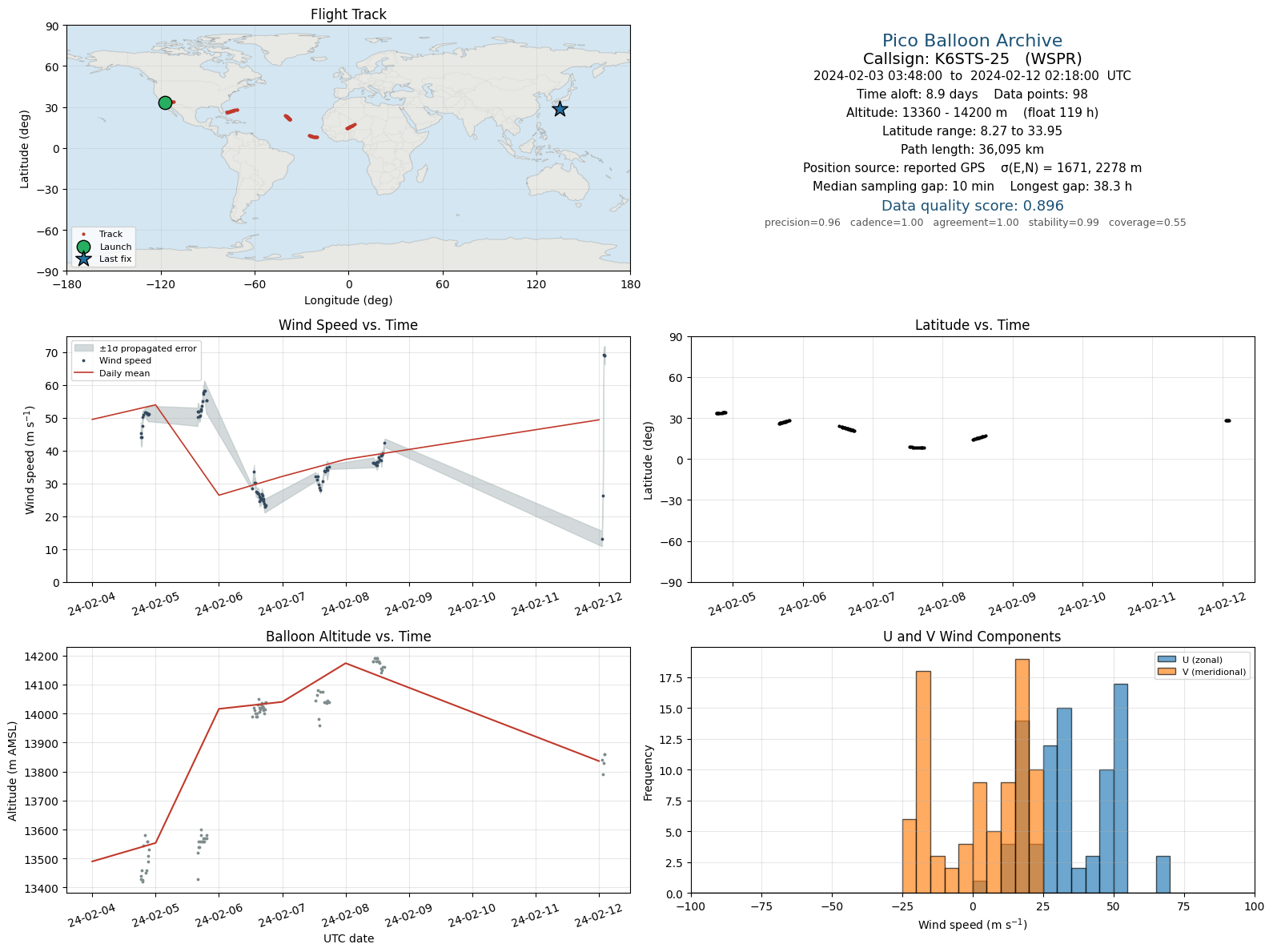This screenshot has height=952, width=1273.
Task: Click the isolated blue bar at the histogram's far right
Action: click(x=1163, y=874)
